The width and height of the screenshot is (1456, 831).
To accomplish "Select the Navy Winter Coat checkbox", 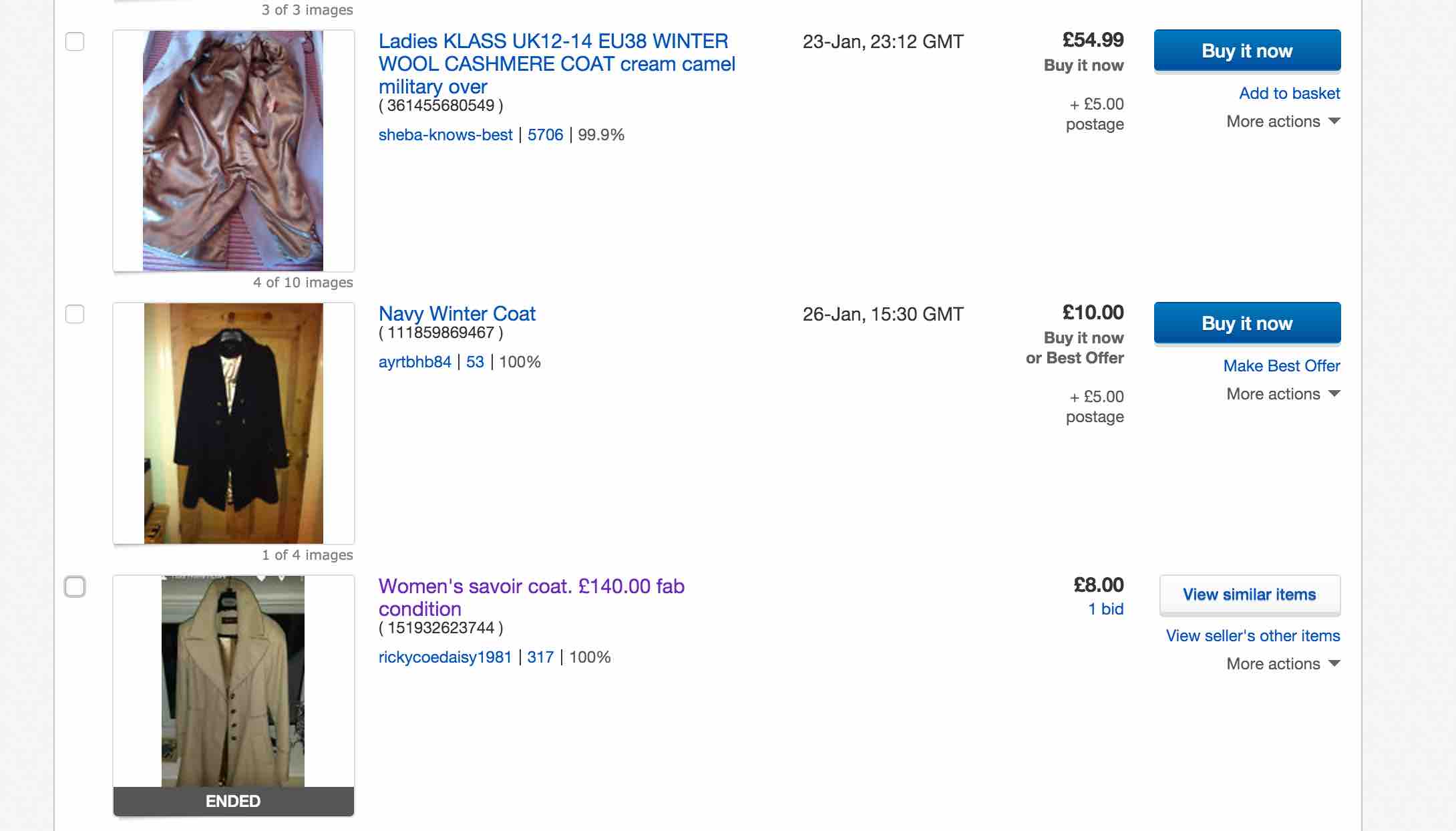I will click(x=75, y=314).
